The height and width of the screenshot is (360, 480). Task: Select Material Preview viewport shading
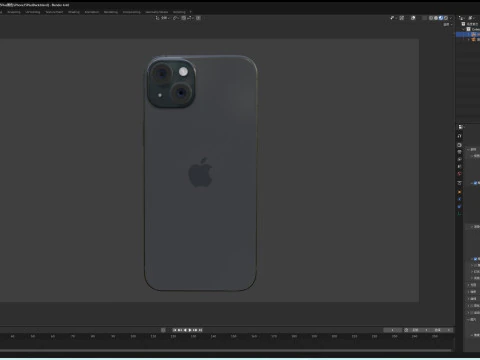(x=441, y=18)
